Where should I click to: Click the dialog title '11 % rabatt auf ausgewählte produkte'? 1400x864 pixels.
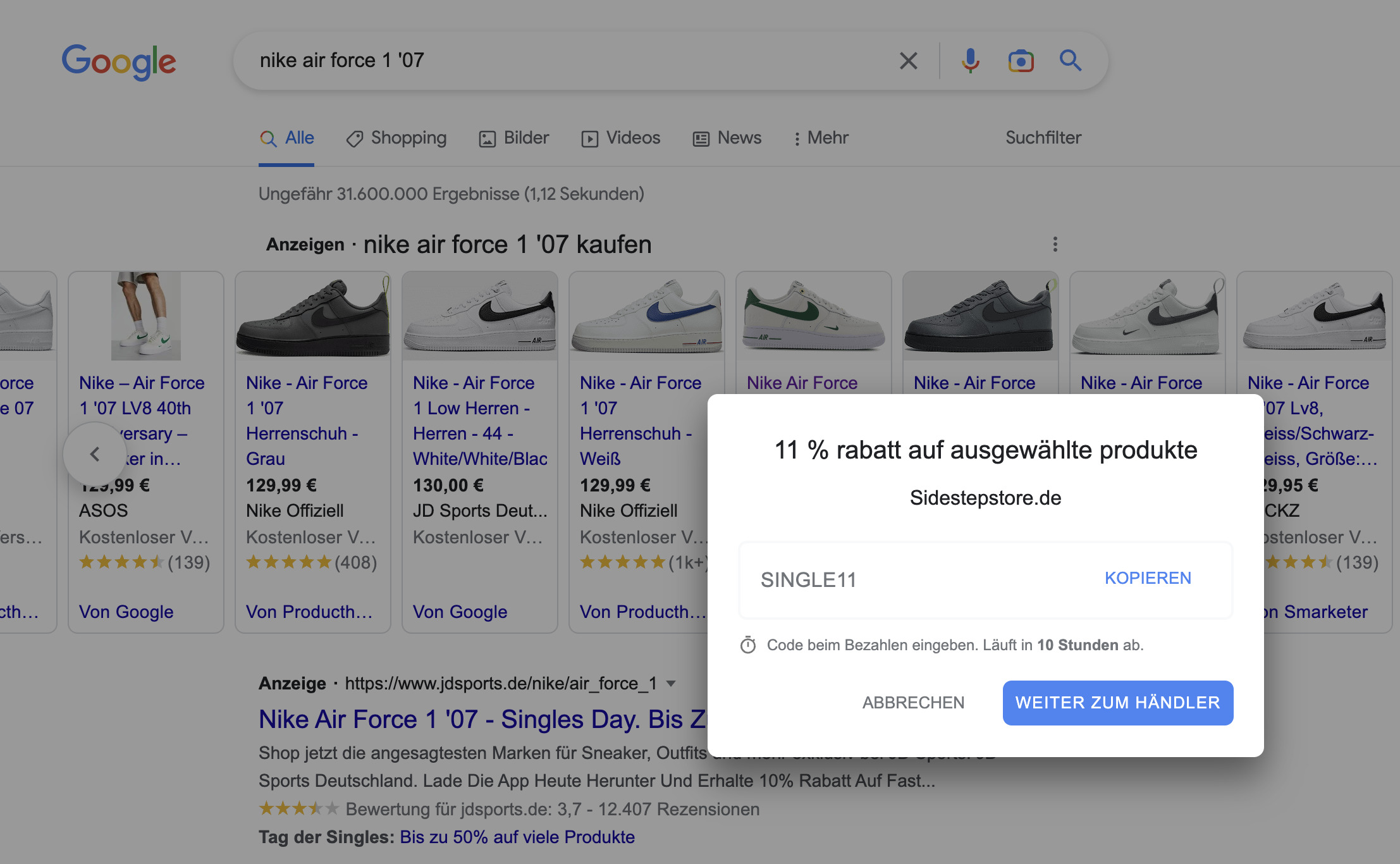click(x=985, y=450)
